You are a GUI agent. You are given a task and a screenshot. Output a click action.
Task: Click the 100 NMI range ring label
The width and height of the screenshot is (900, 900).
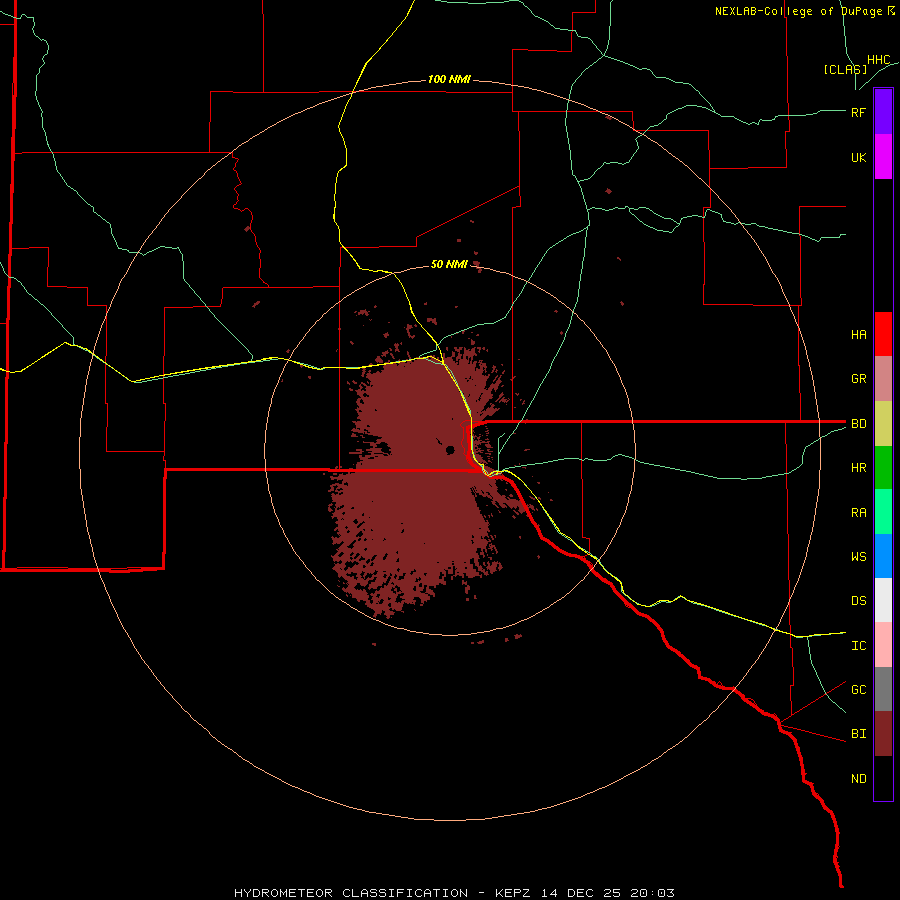click(449, 79)
